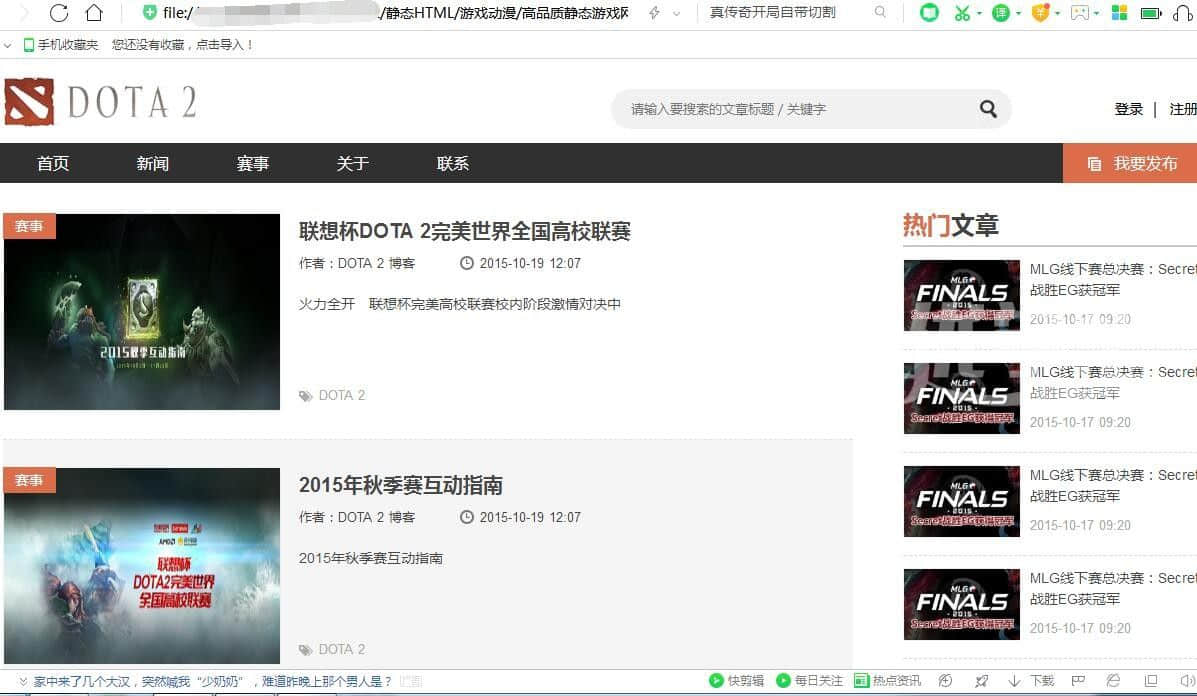The width and height of the screenshot is (1197, 696).
Task: Toggle the sound speaker icon in status bar
Action: (1187, 681)
